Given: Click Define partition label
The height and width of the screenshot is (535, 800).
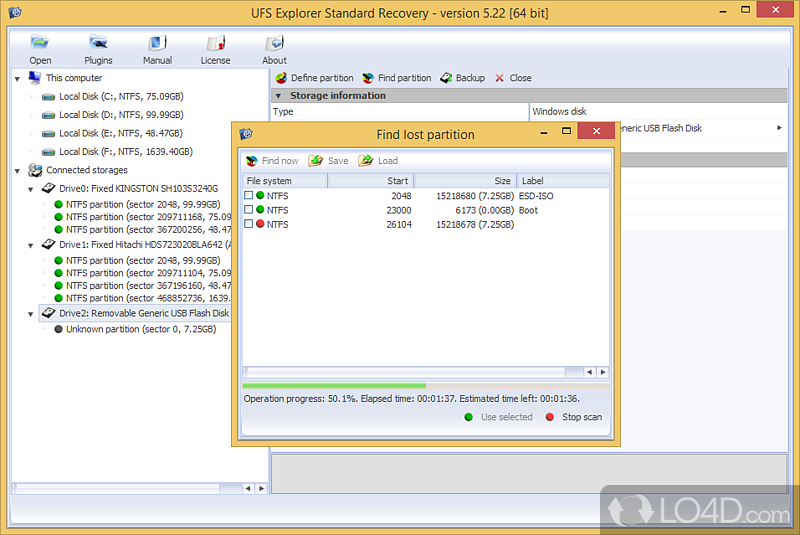Looking at the screenshot, I should pyautogui.click(x=322, y=78).
